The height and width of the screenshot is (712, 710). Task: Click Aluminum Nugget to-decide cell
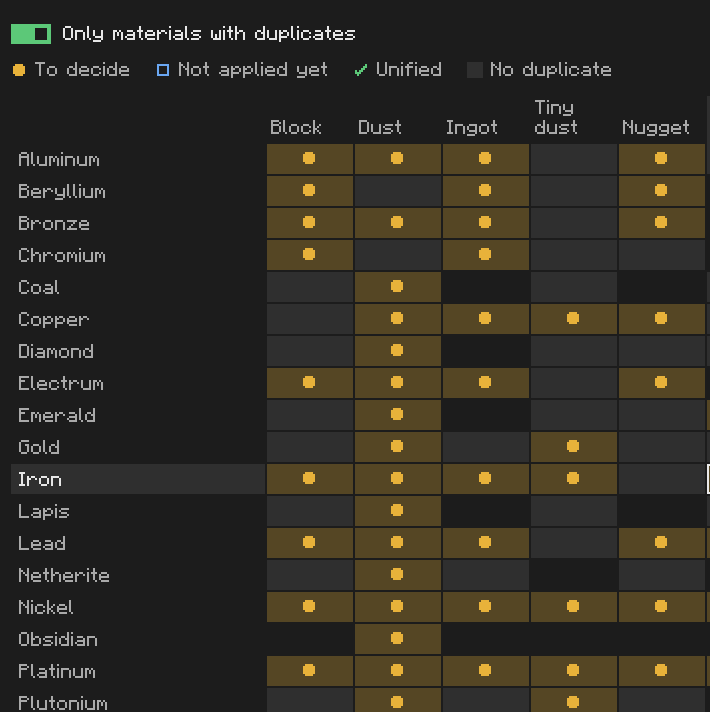(661, 158)
